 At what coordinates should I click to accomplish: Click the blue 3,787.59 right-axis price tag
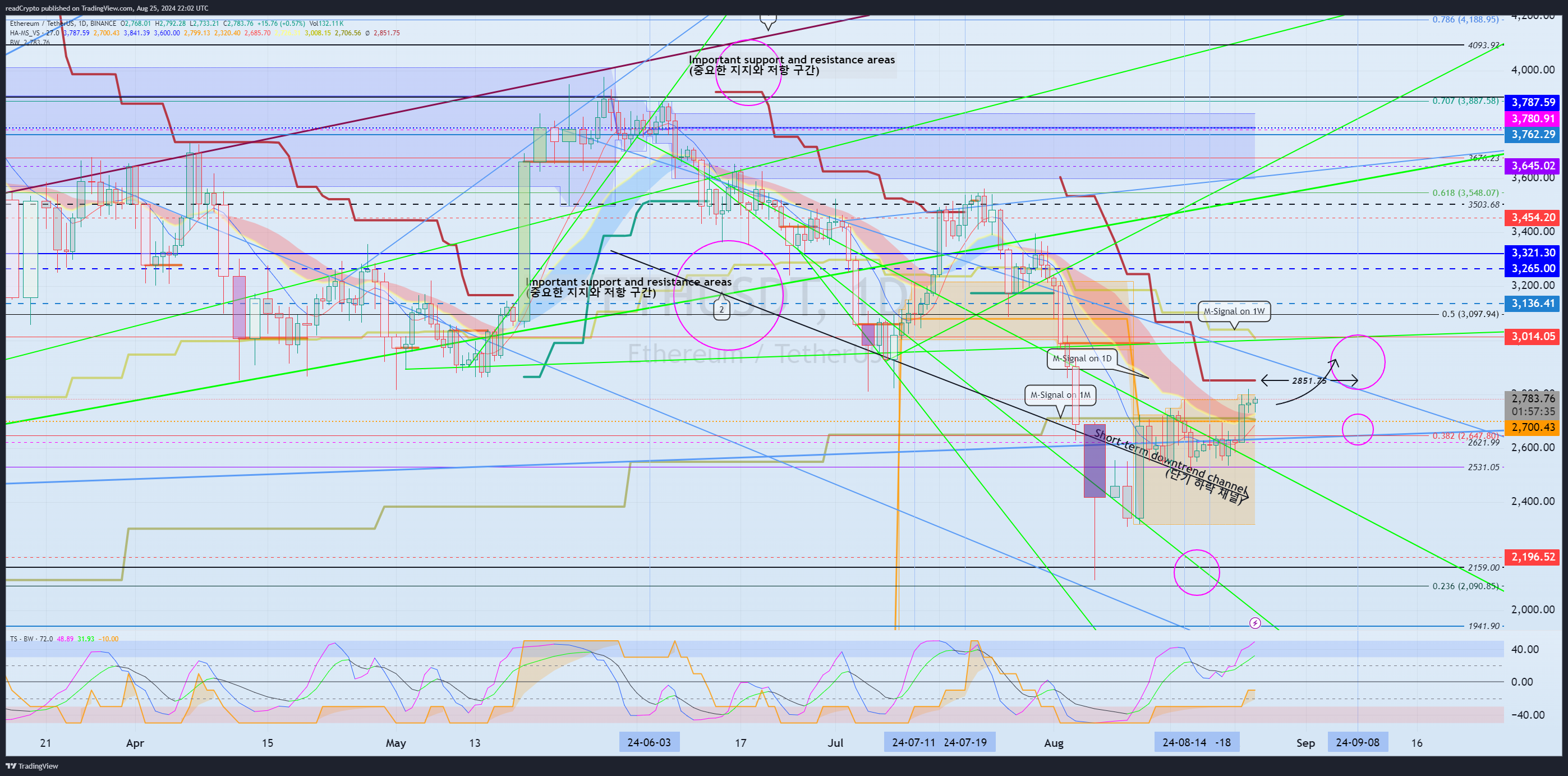[x=1532, y=102]
